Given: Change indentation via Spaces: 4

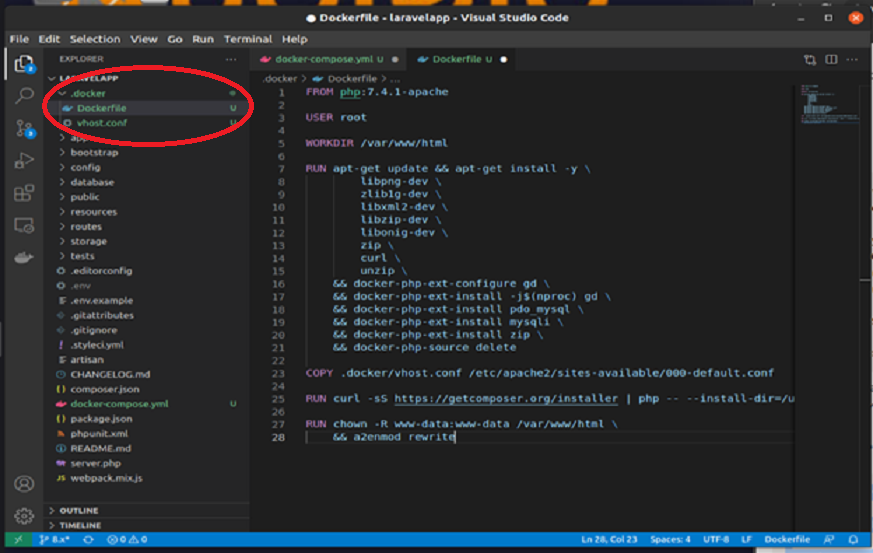Looking at the screenshot, I should 670,540.
